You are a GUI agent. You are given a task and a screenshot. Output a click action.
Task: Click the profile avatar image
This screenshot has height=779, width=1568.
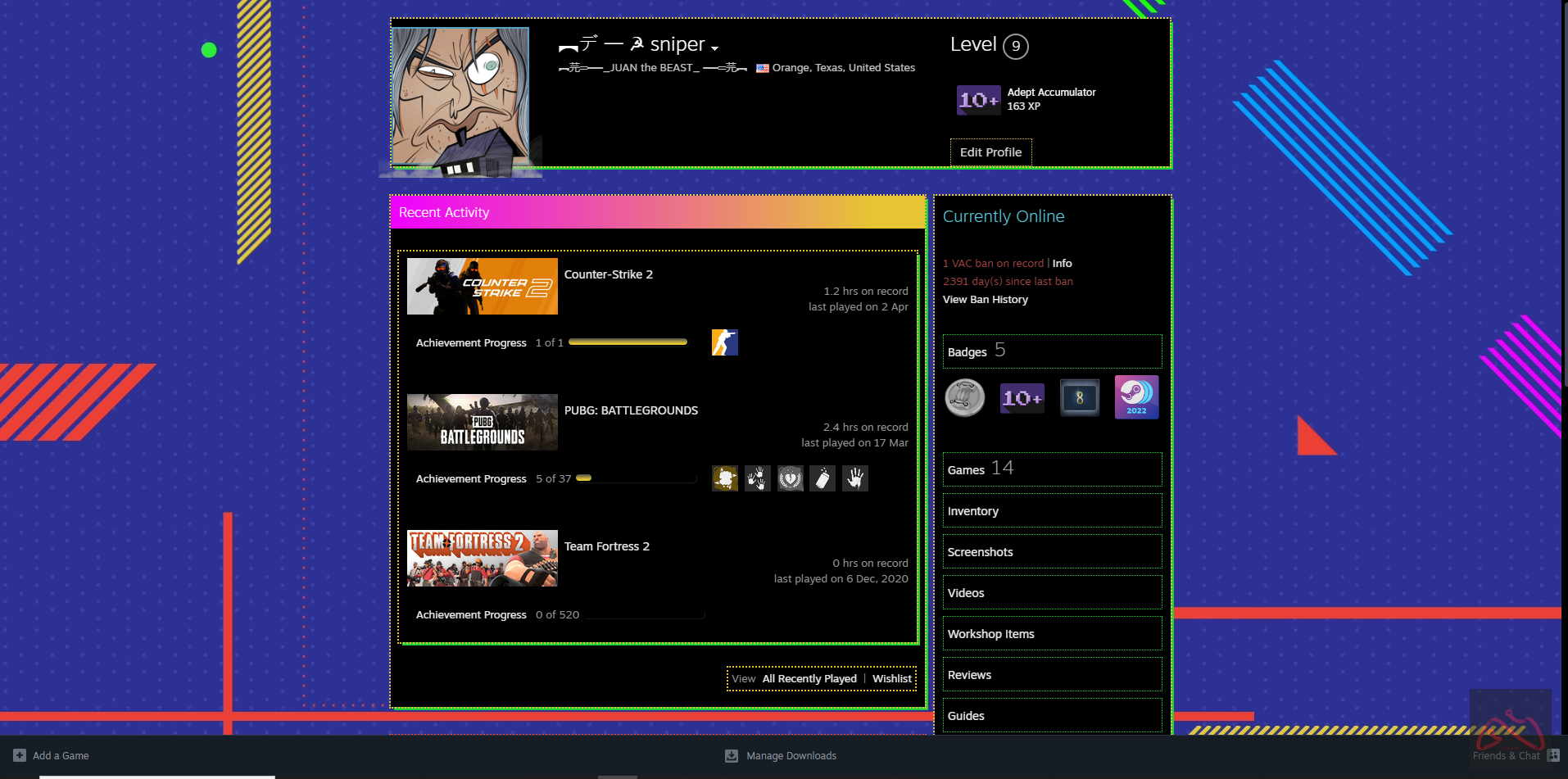(x=460, y=97)
